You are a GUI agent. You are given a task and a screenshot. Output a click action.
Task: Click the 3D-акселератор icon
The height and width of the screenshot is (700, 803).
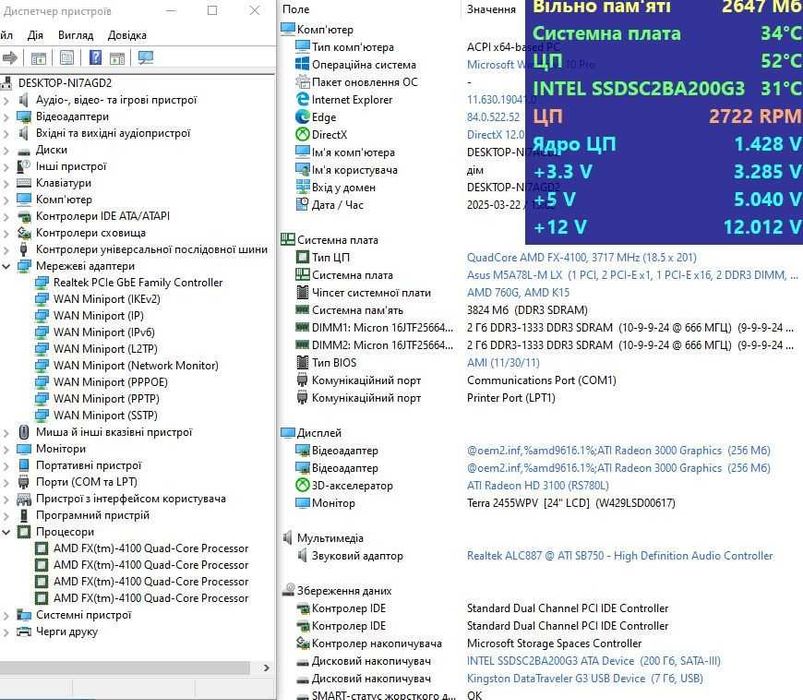click(303, 485)
